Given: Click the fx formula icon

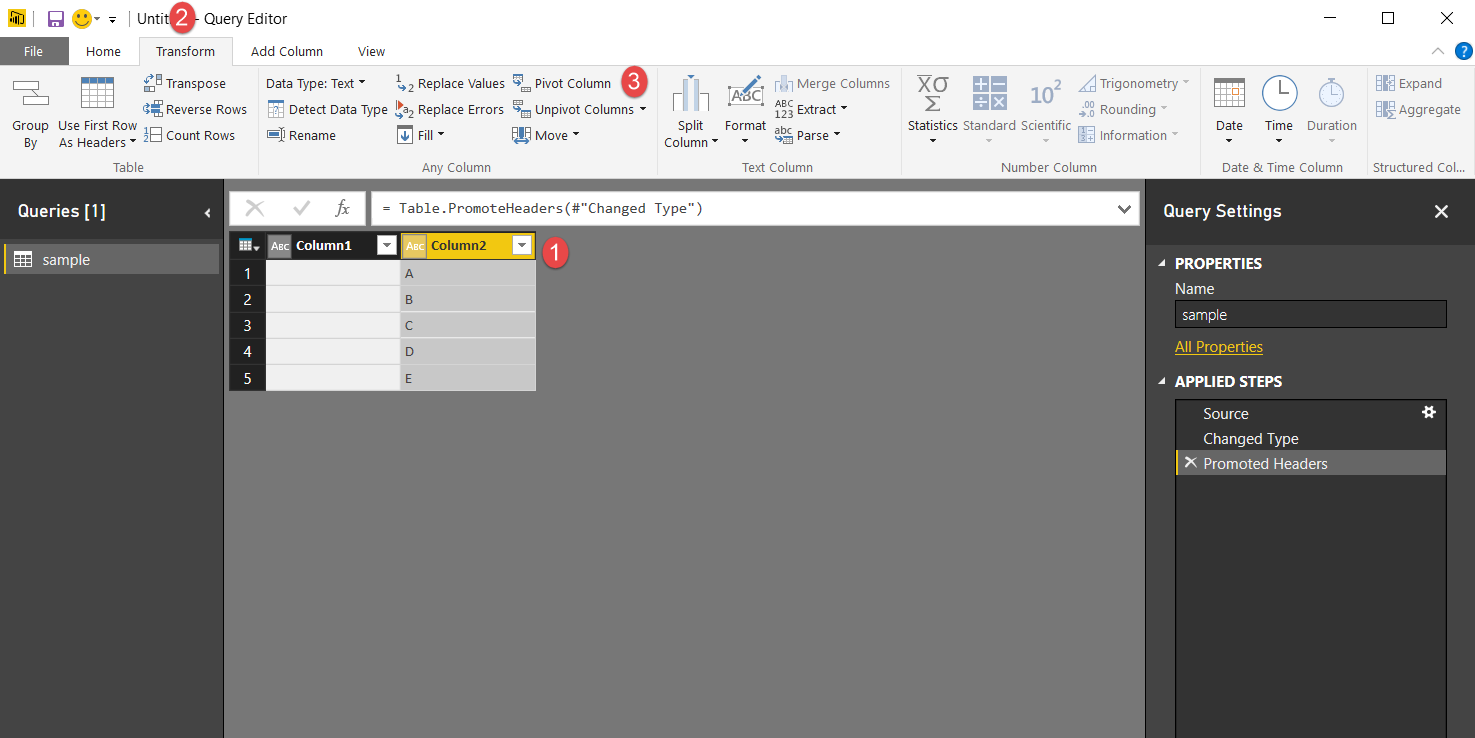Looking at the screenshot, I should [342, 208].
